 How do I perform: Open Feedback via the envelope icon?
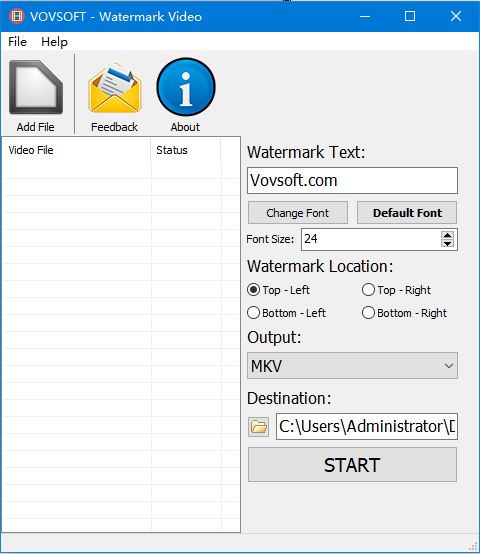tap(115, 88)
